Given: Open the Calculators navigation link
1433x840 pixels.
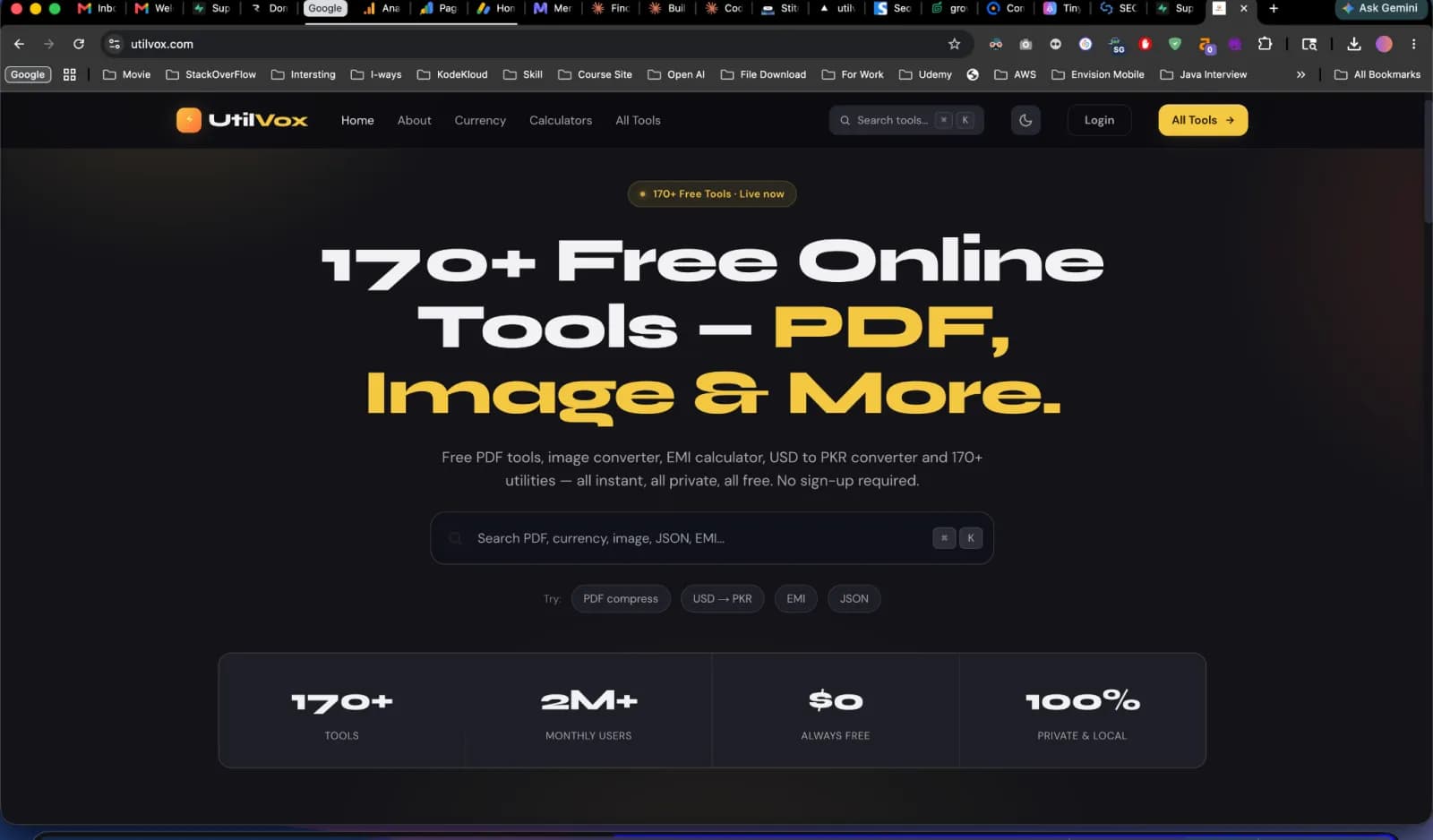Looking at the screenshot, I should point(561,120).
